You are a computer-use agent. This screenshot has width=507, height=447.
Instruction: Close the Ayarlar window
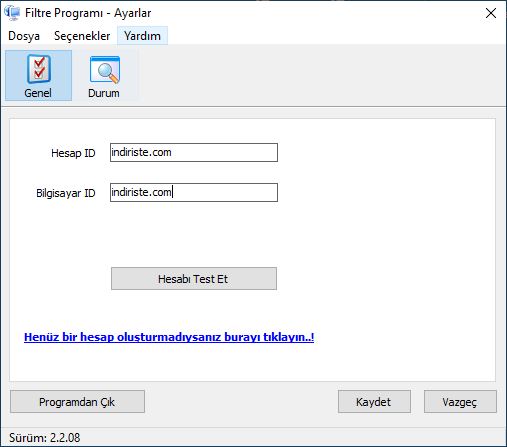tap(491, 13)
